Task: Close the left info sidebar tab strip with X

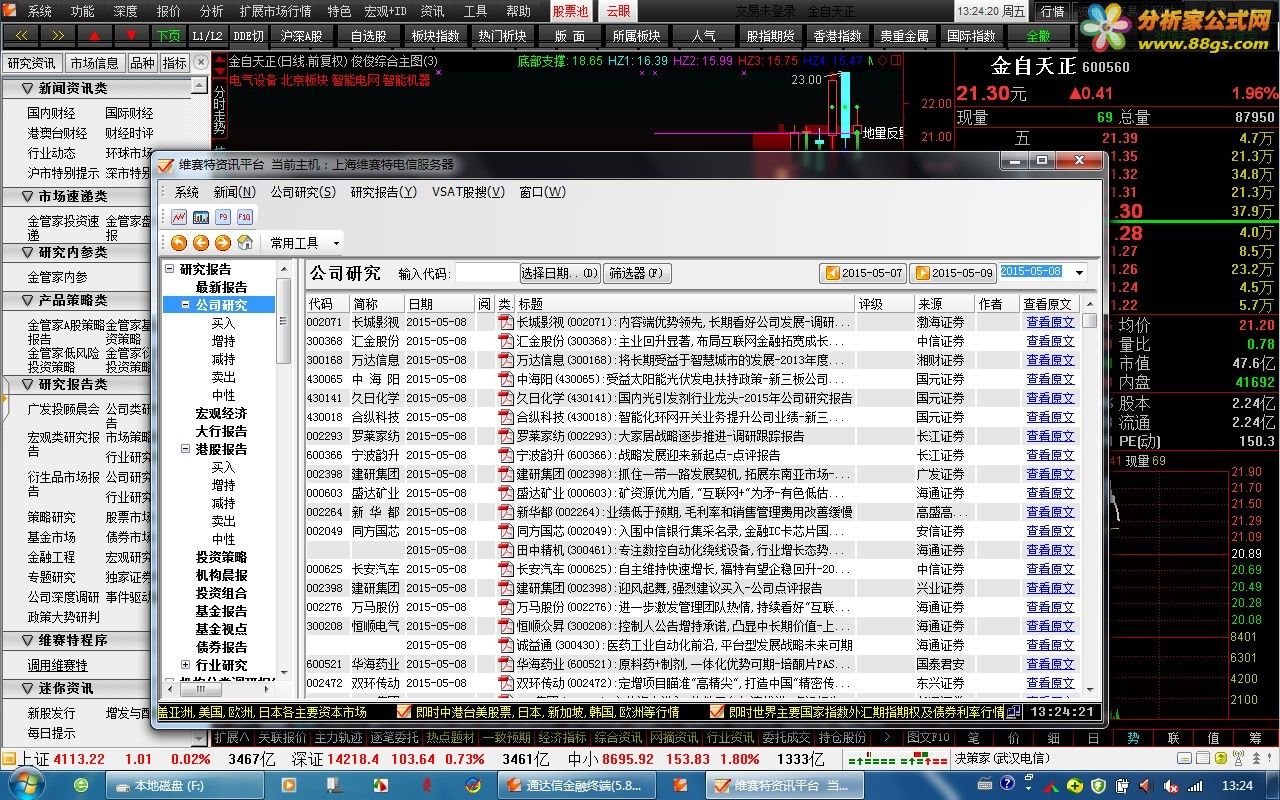Action: [201, 62]
